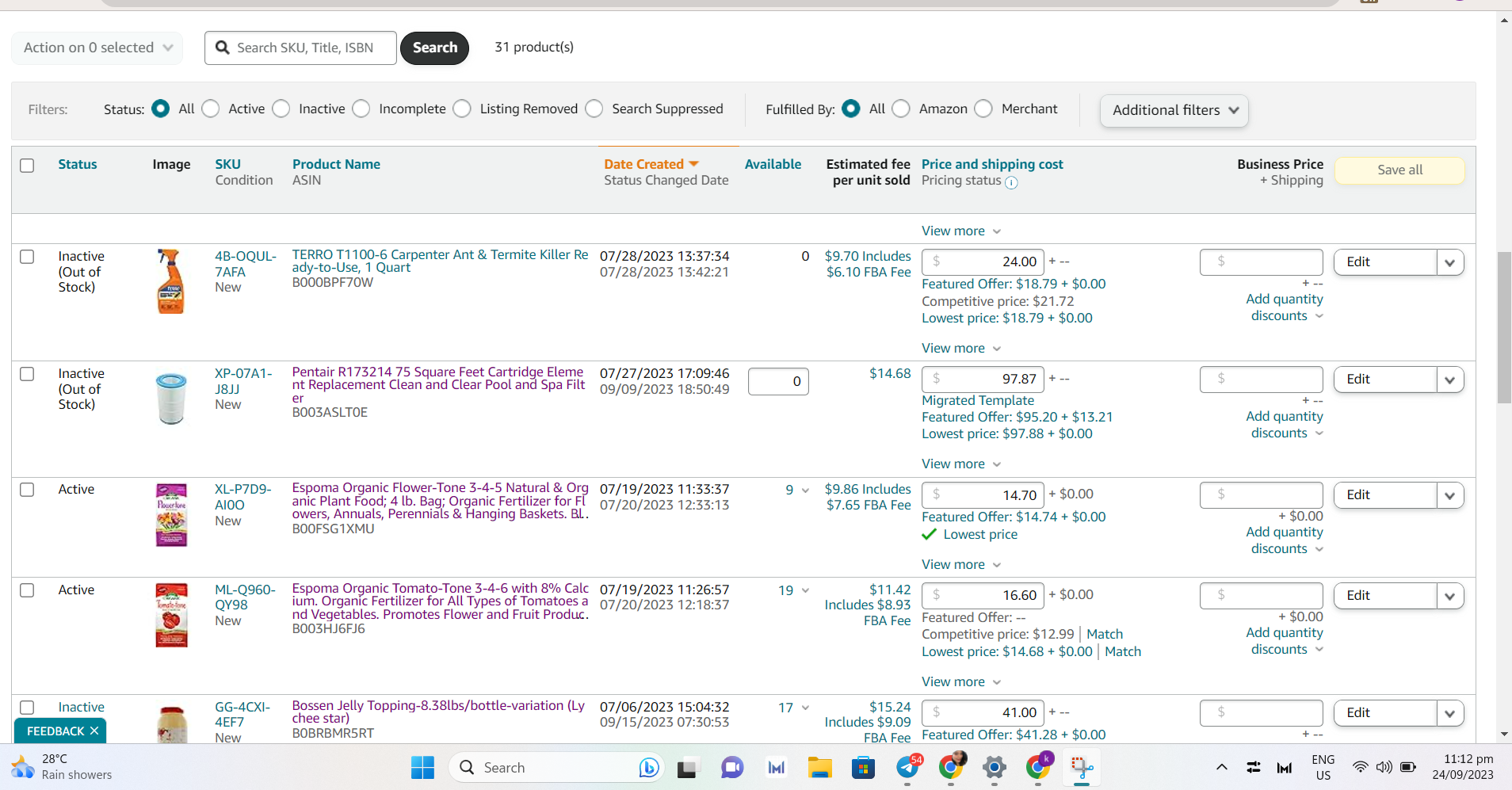Sort the table by Status column
The image size is (1512, 790).
(x=78, y=164)
